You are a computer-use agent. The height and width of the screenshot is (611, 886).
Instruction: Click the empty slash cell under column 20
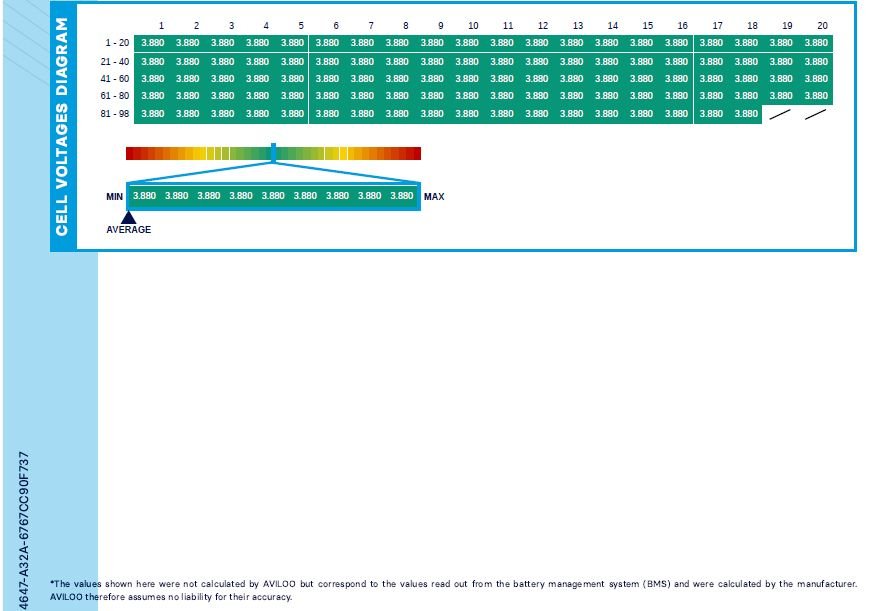(816, 114)
